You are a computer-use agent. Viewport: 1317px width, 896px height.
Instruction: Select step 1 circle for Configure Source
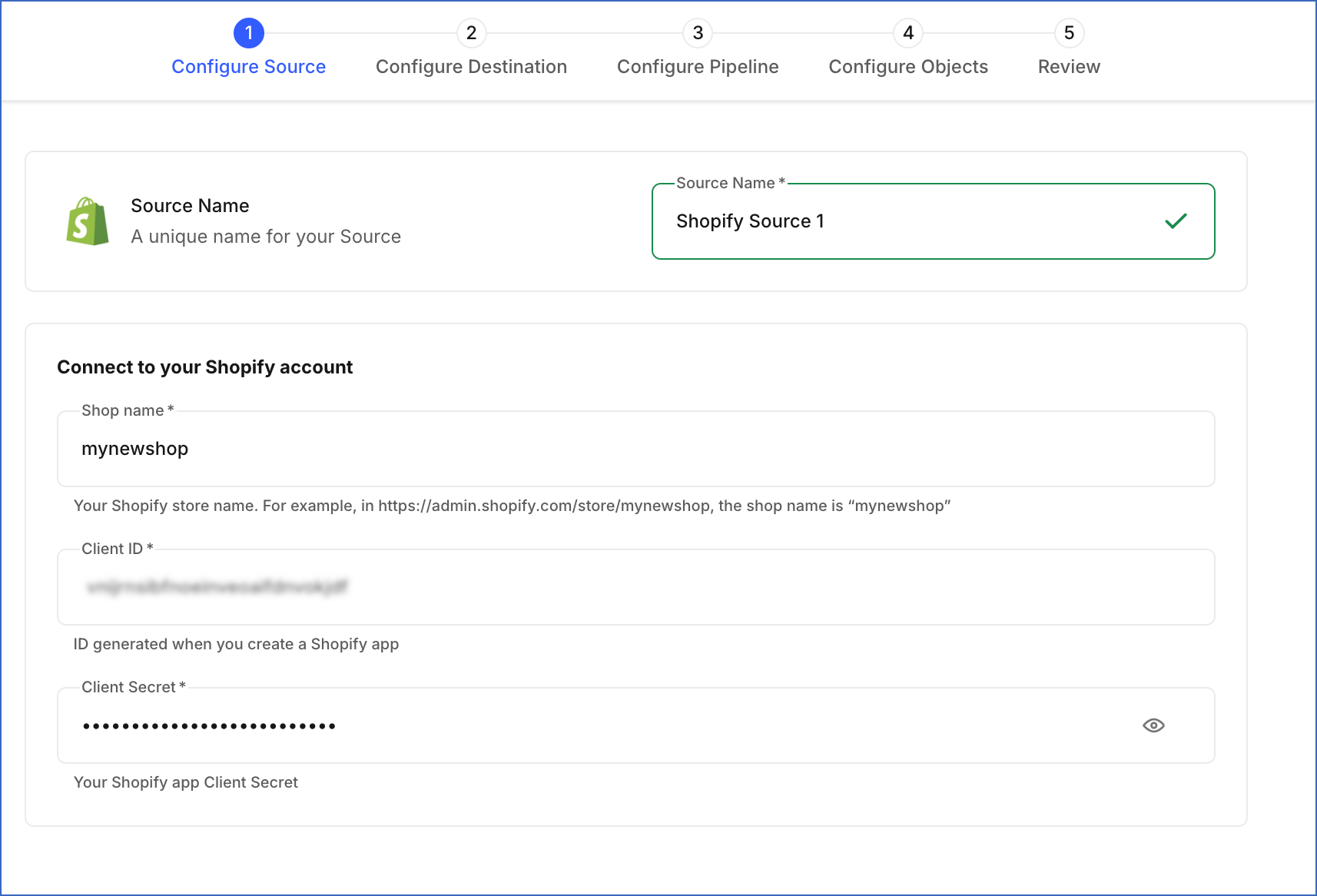point(248,32)
